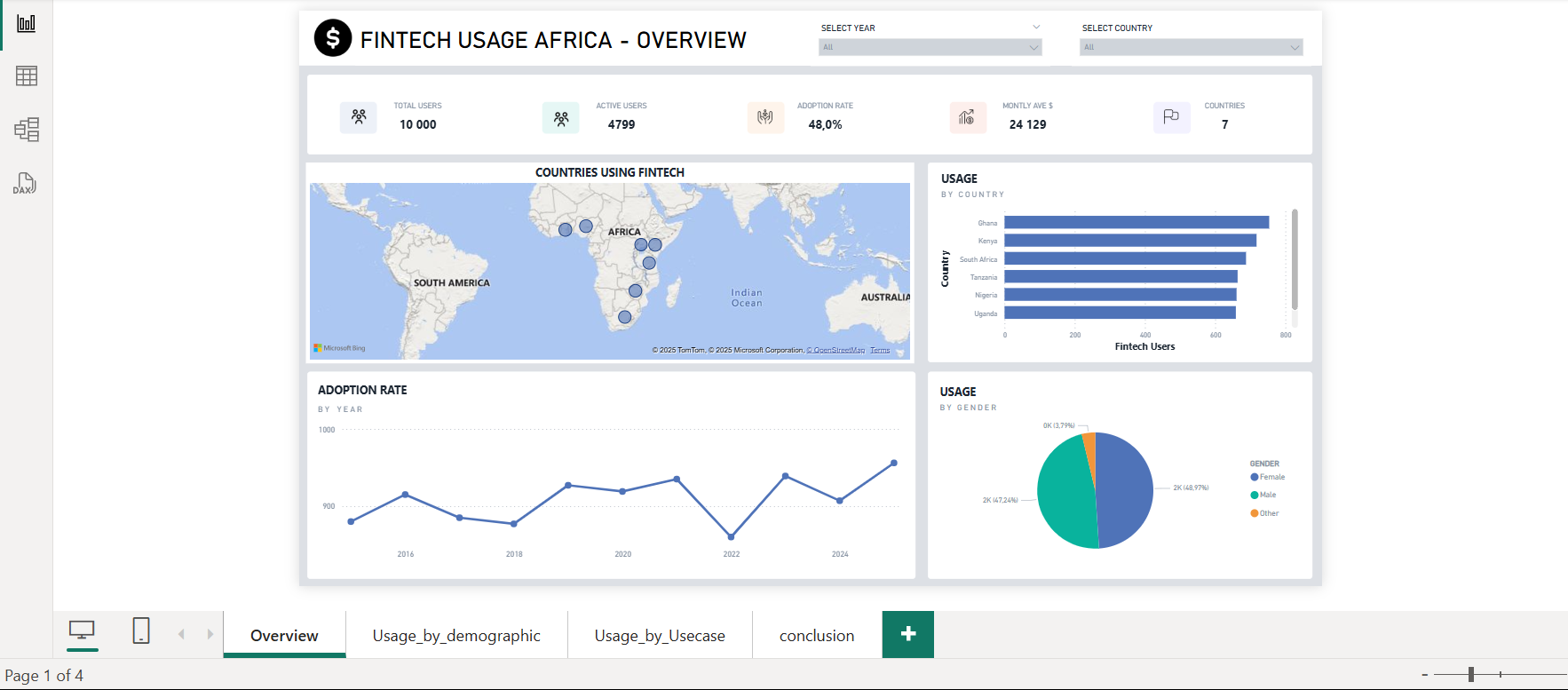Click the Countries value 7

[1225, 125]
